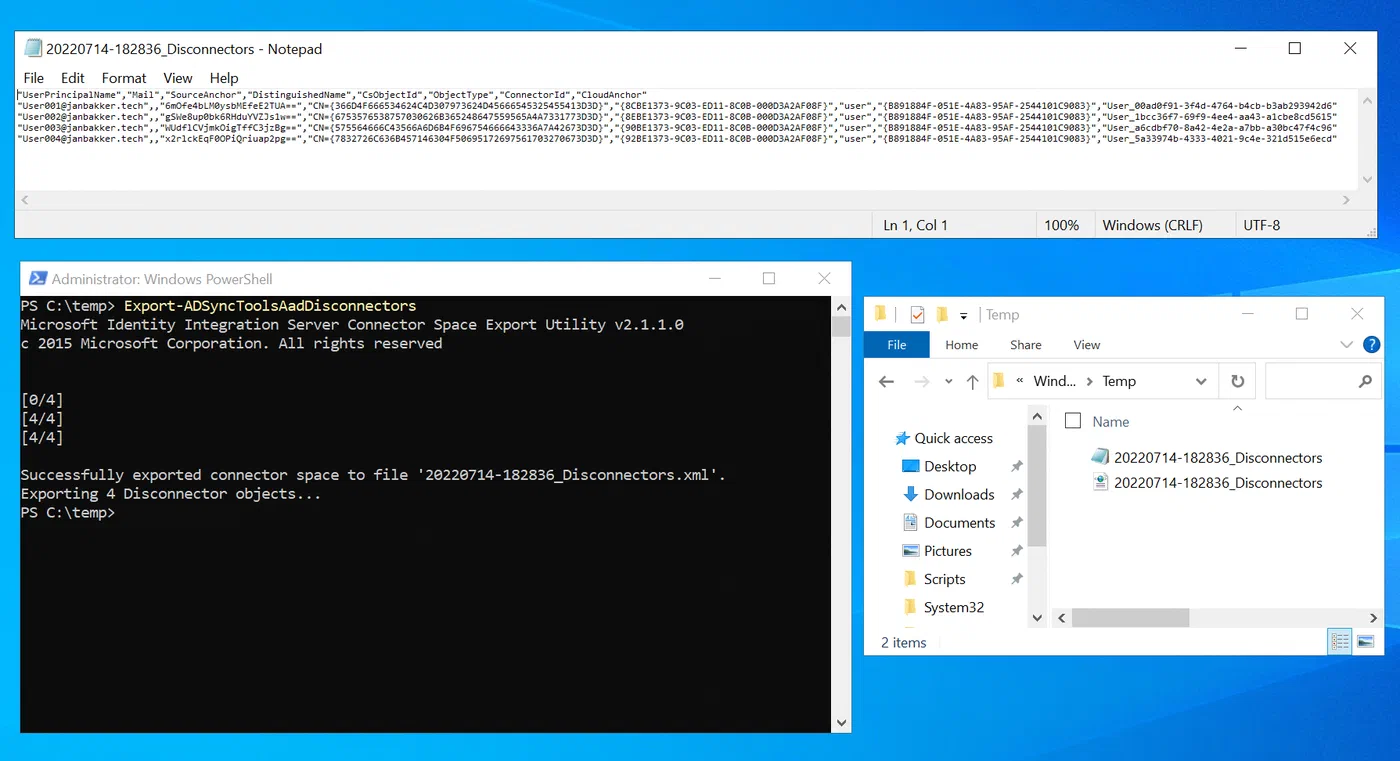The height and width of the screenshot is (761, 1400).
Task: Click the Explorer file list horizontal scrollbar
Action: tap(1130, 618)
